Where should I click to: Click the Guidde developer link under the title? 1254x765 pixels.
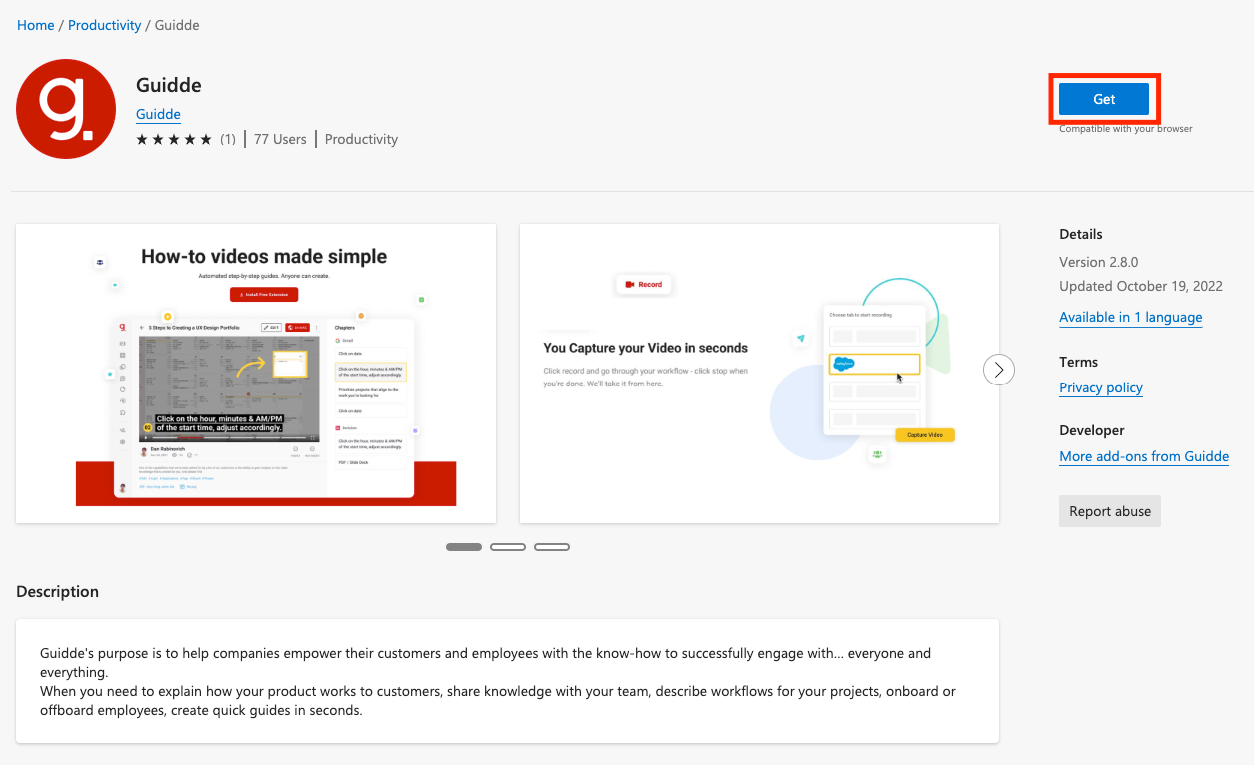tap(158, 114)
